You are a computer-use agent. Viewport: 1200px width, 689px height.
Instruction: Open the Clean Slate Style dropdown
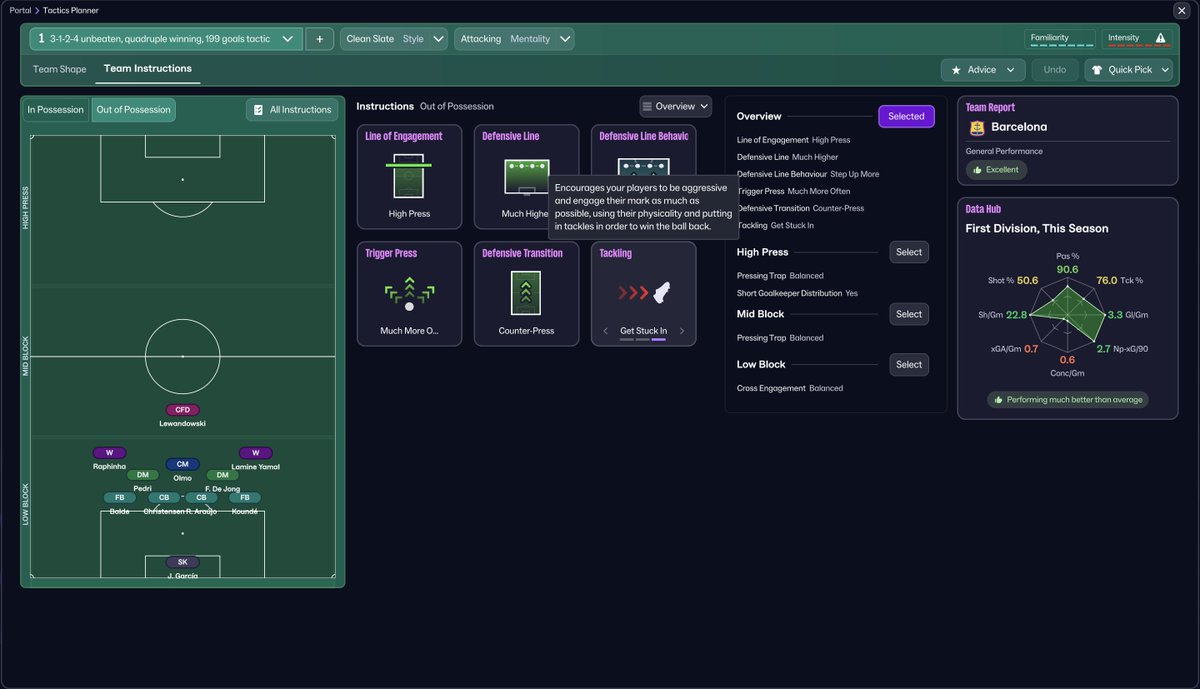point(394,39)
